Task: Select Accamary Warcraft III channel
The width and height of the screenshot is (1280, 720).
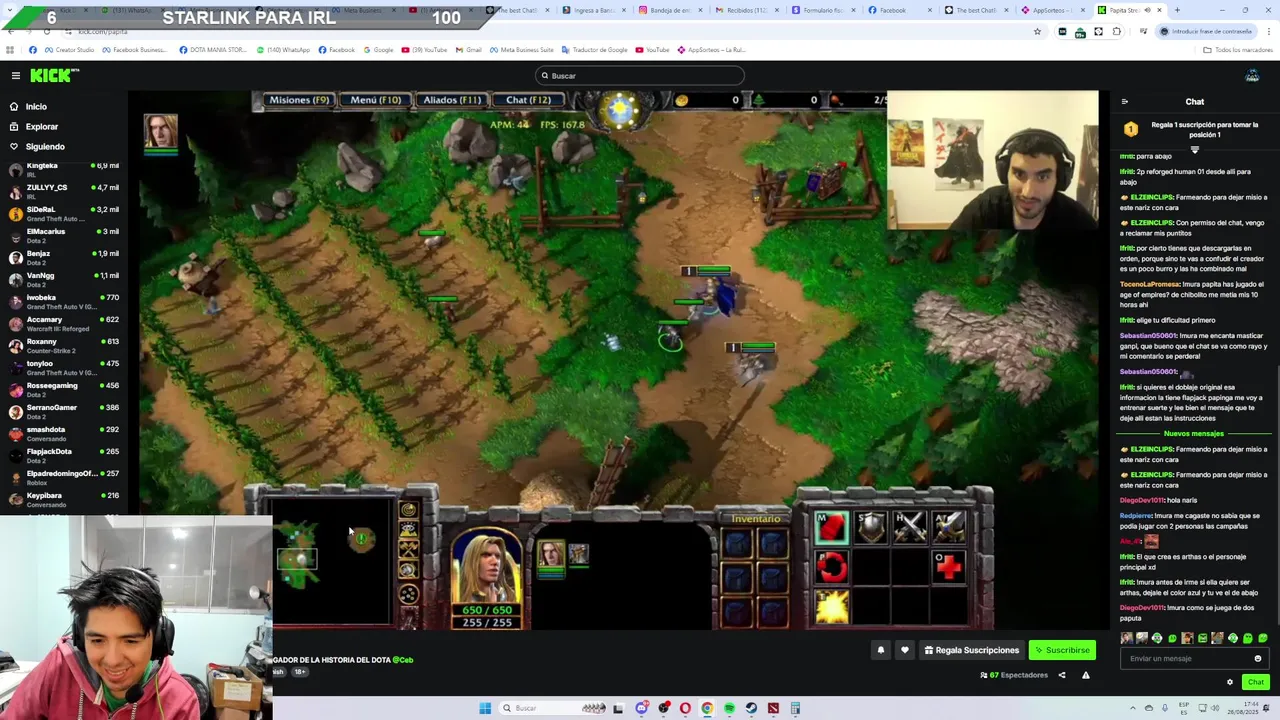Action: coord(64,323)
